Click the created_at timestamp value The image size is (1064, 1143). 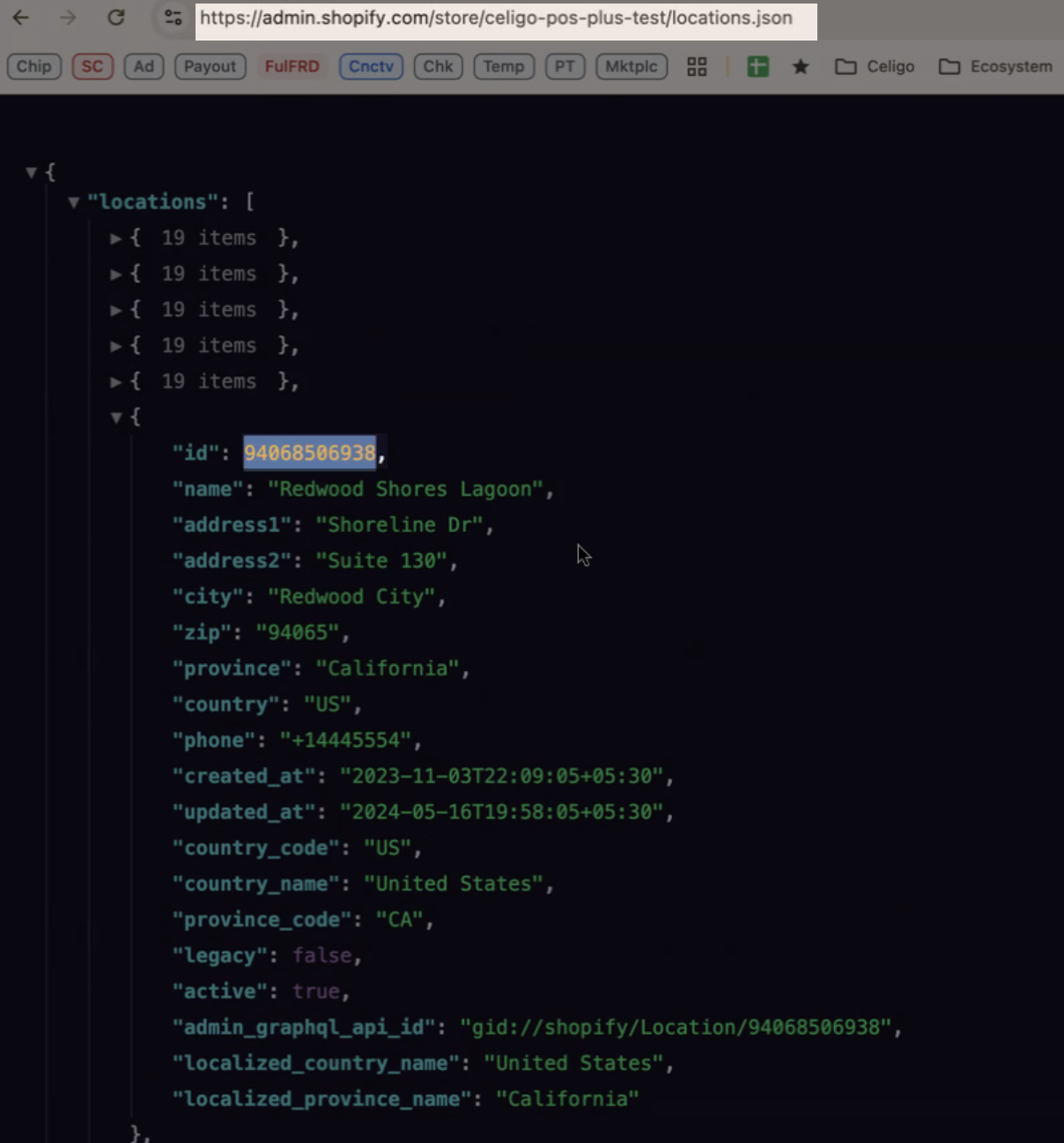502,776
